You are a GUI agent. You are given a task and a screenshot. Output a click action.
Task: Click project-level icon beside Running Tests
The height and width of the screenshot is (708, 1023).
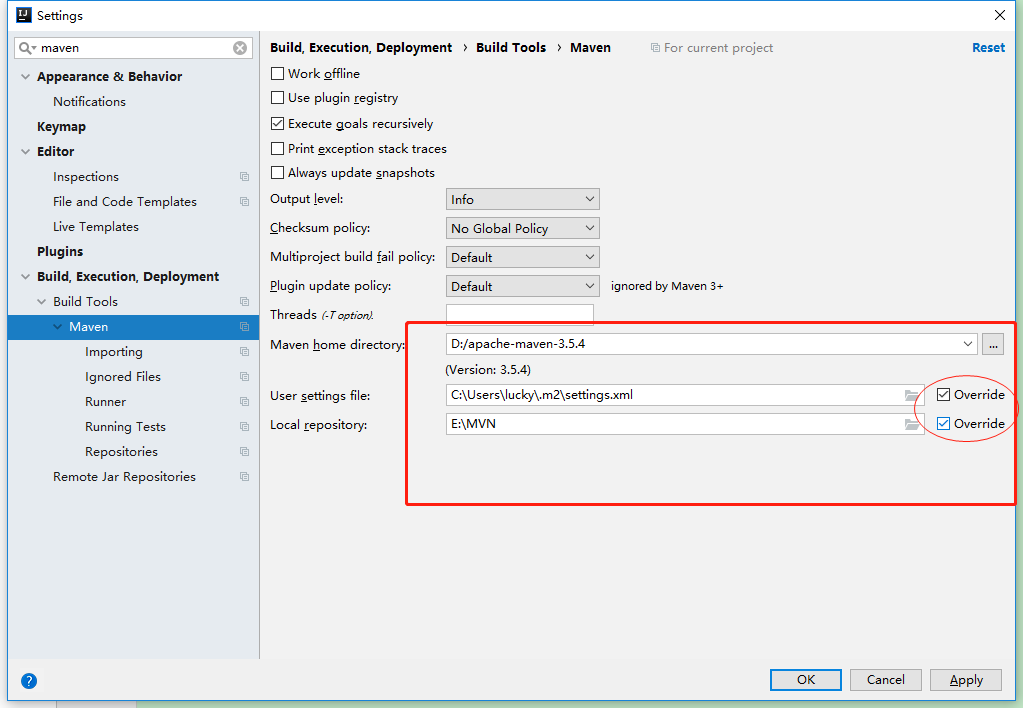click(245, 427)
